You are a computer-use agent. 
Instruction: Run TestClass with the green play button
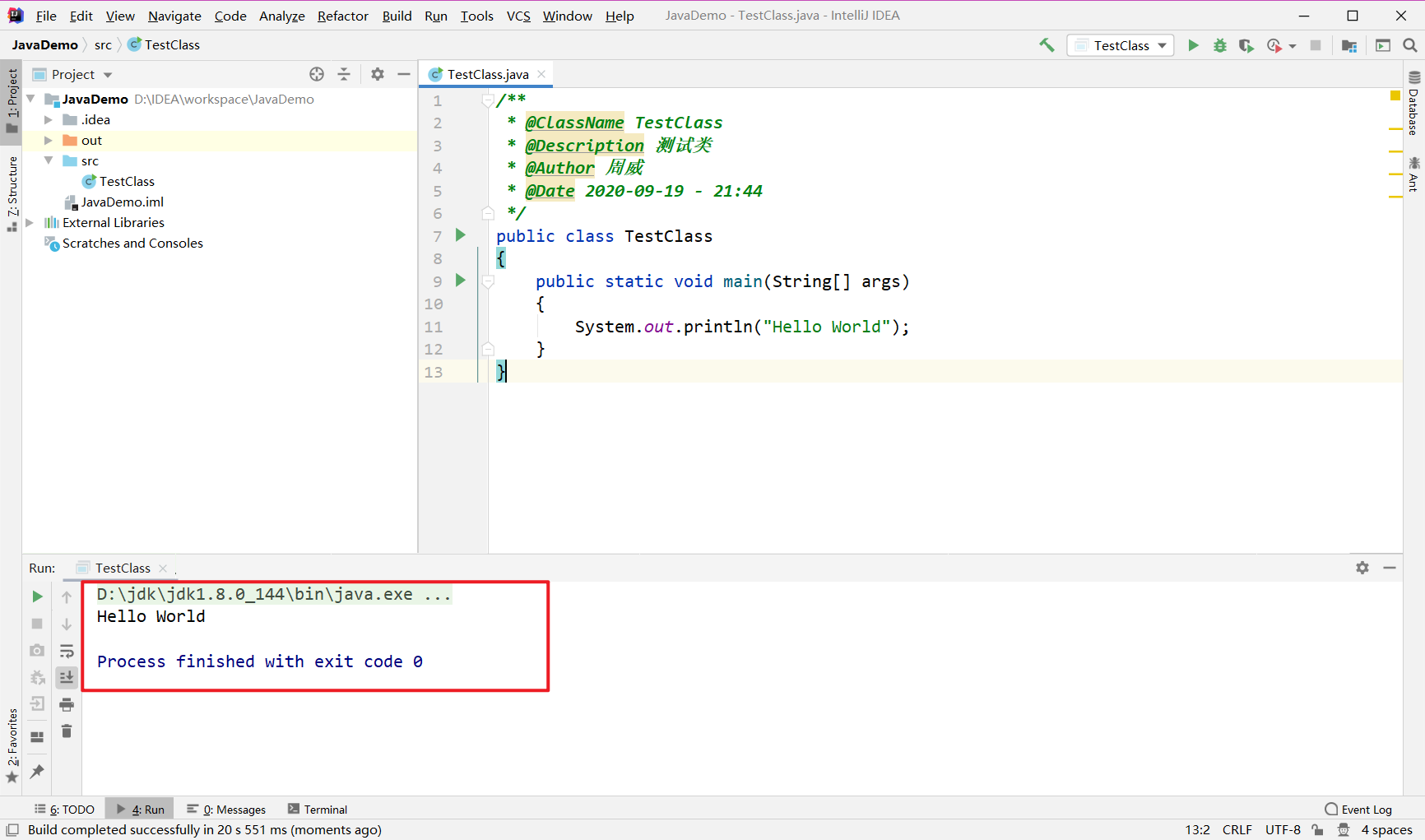click(x=1193, y=45)
